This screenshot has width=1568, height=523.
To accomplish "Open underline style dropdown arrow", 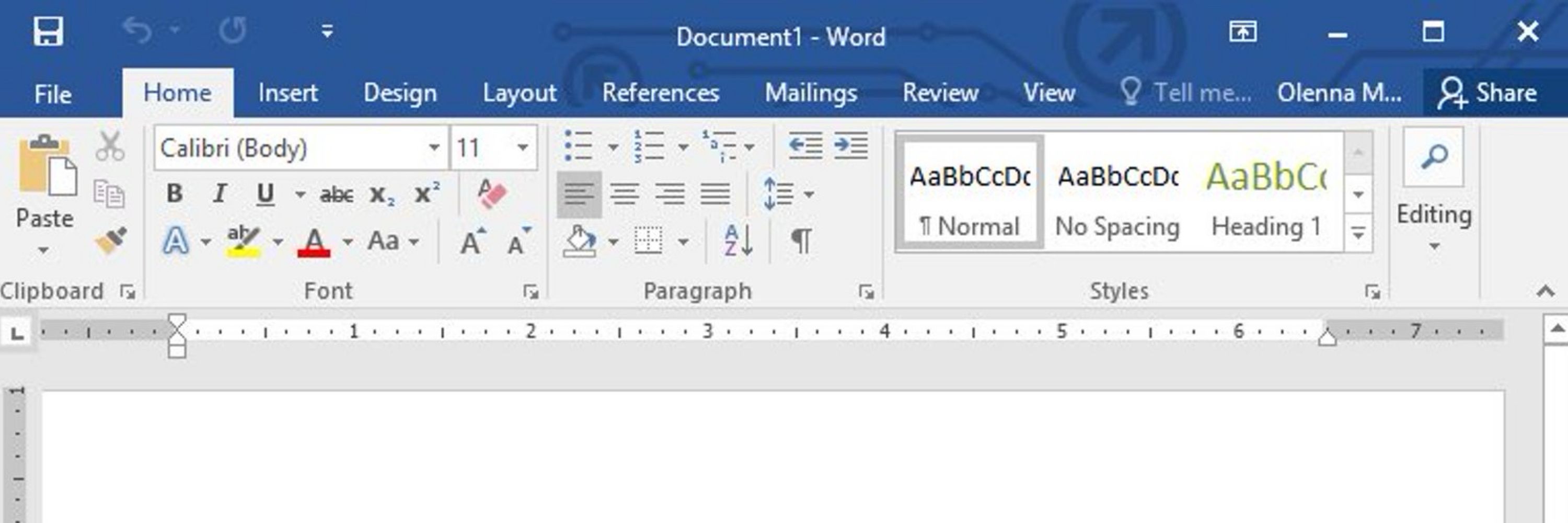I will (x=300, y=195).
